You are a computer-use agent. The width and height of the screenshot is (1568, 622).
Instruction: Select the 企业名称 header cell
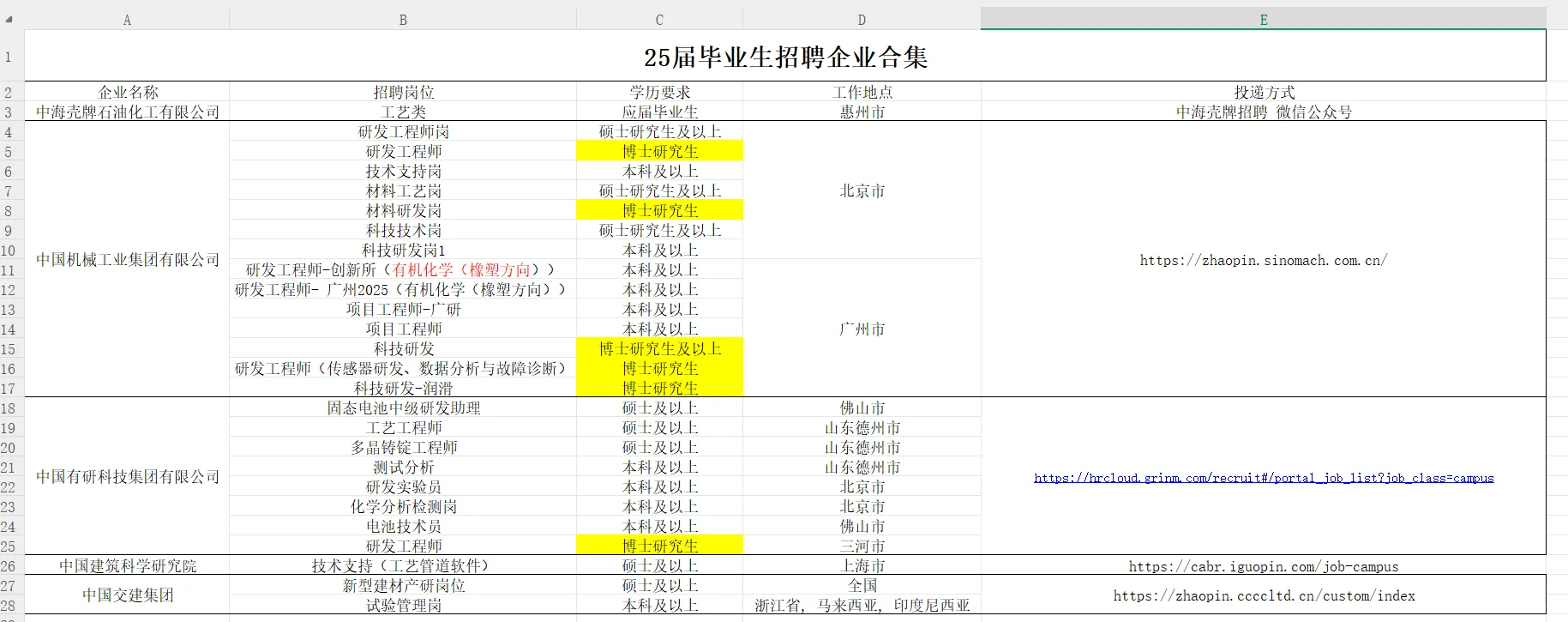128,92
